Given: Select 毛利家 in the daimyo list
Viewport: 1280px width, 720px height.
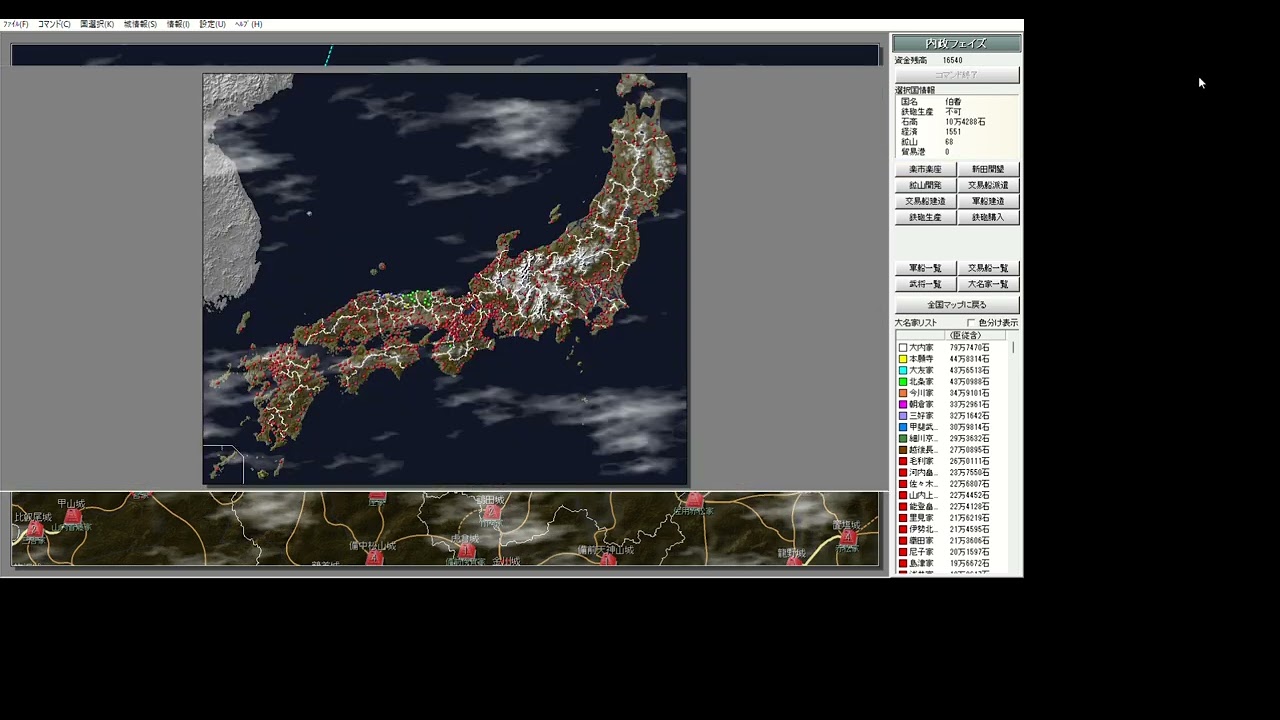Looking at the screenshot, I should click(921, 461).
